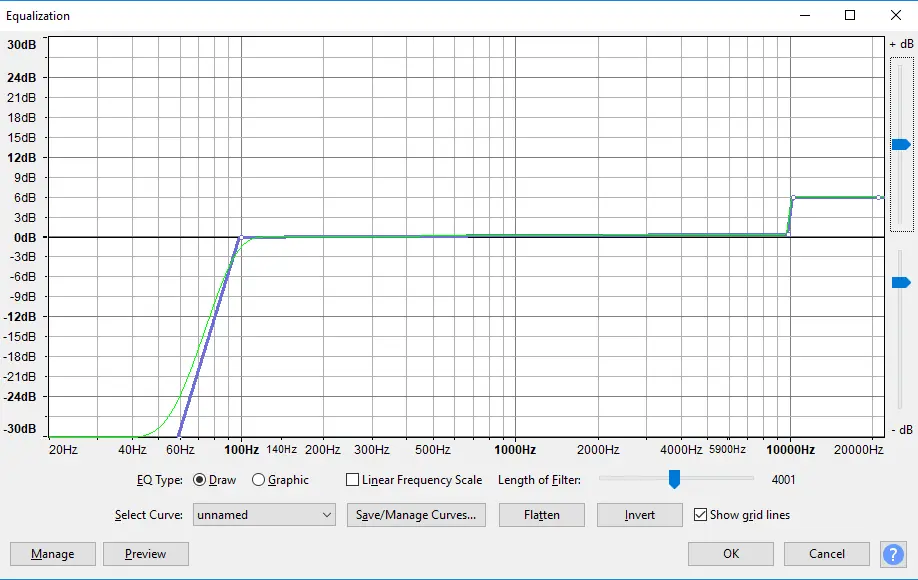
Task: Click the 200Hz frequency label
Action: point(323,449)
